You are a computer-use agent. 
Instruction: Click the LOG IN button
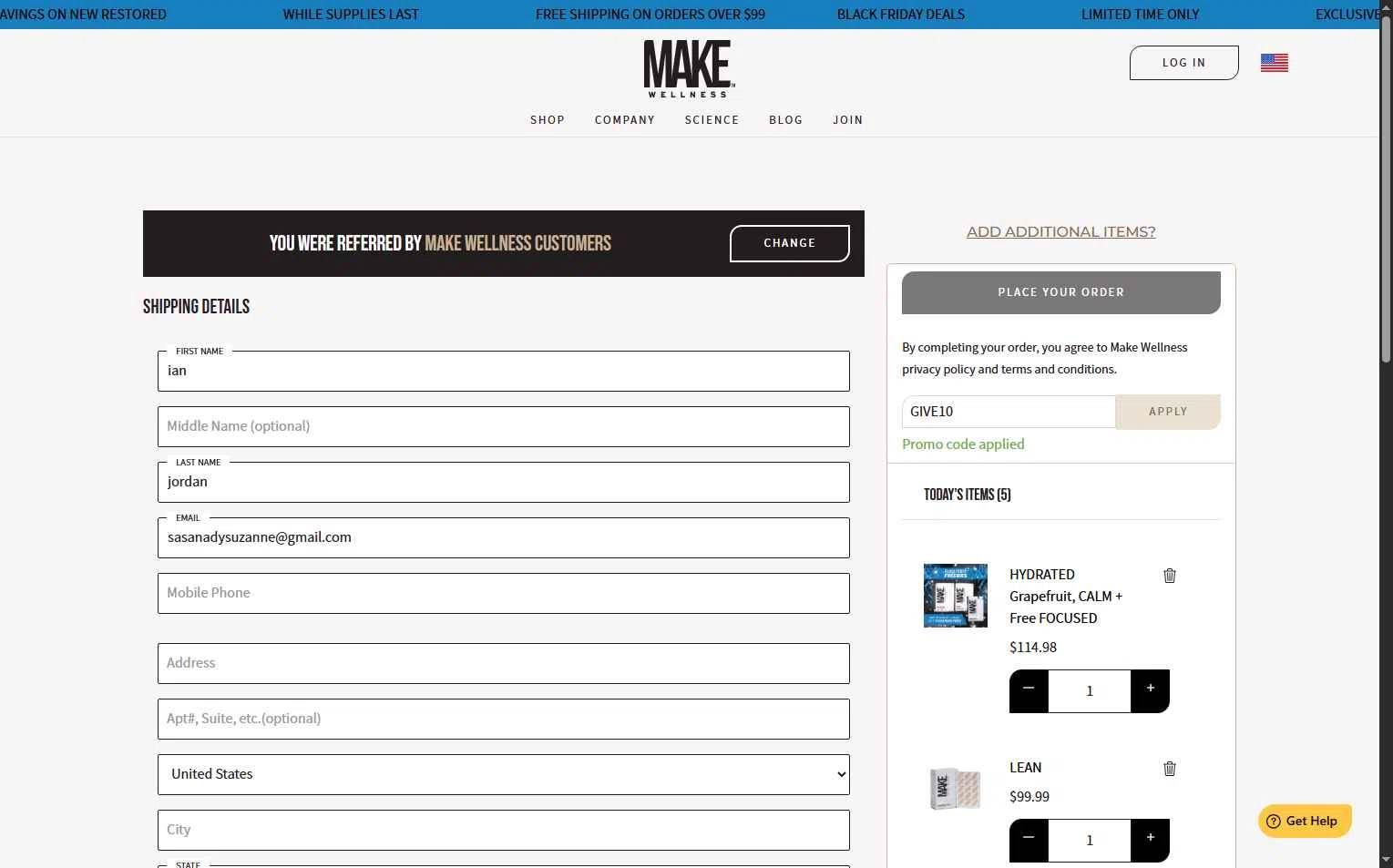(x=1184, y=63)
